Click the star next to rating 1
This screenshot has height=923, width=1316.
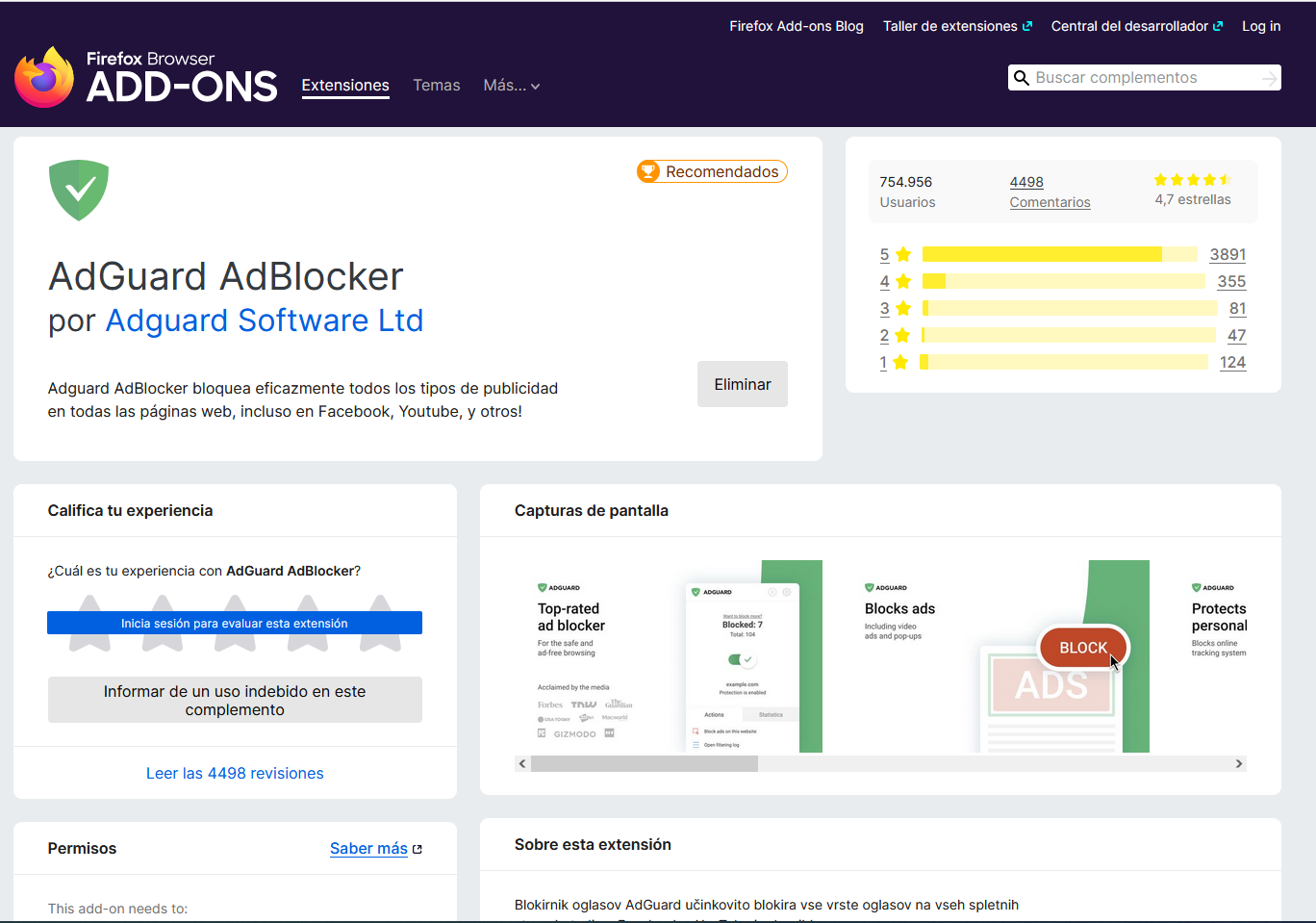tap(900, 362)
